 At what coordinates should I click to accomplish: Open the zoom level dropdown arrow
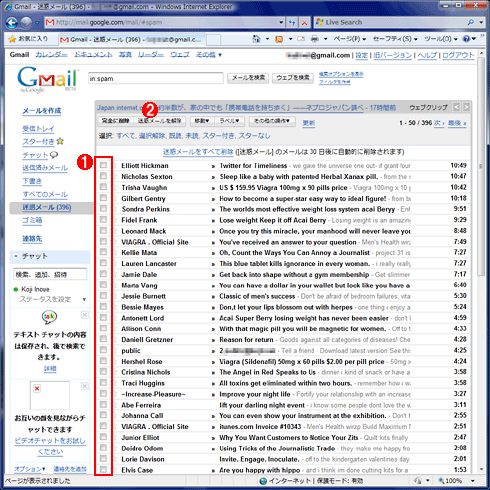coord(472,481)
